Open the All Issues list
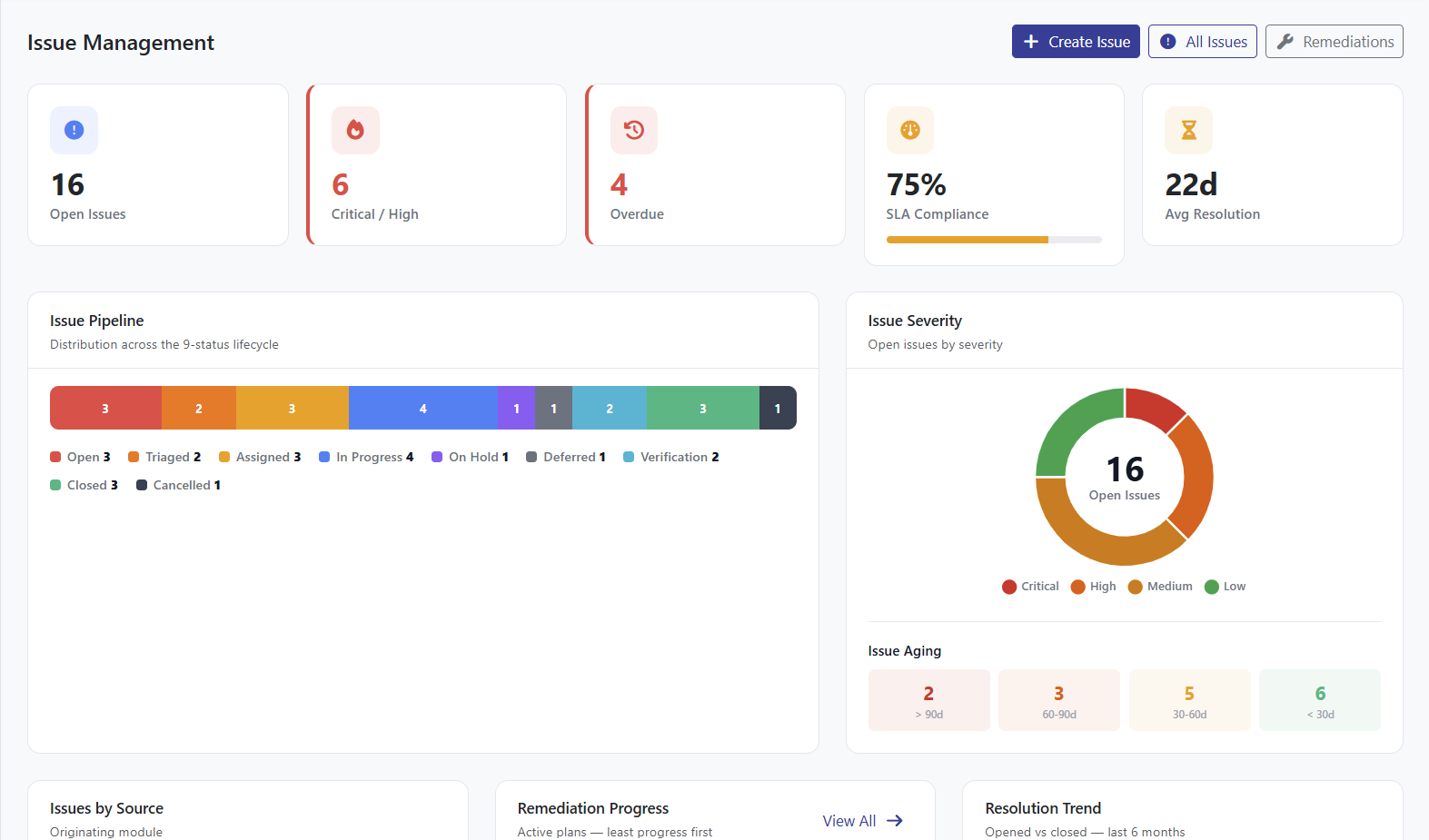Viewport: 1429px width, 840px height. click(x=1203, y=42)
